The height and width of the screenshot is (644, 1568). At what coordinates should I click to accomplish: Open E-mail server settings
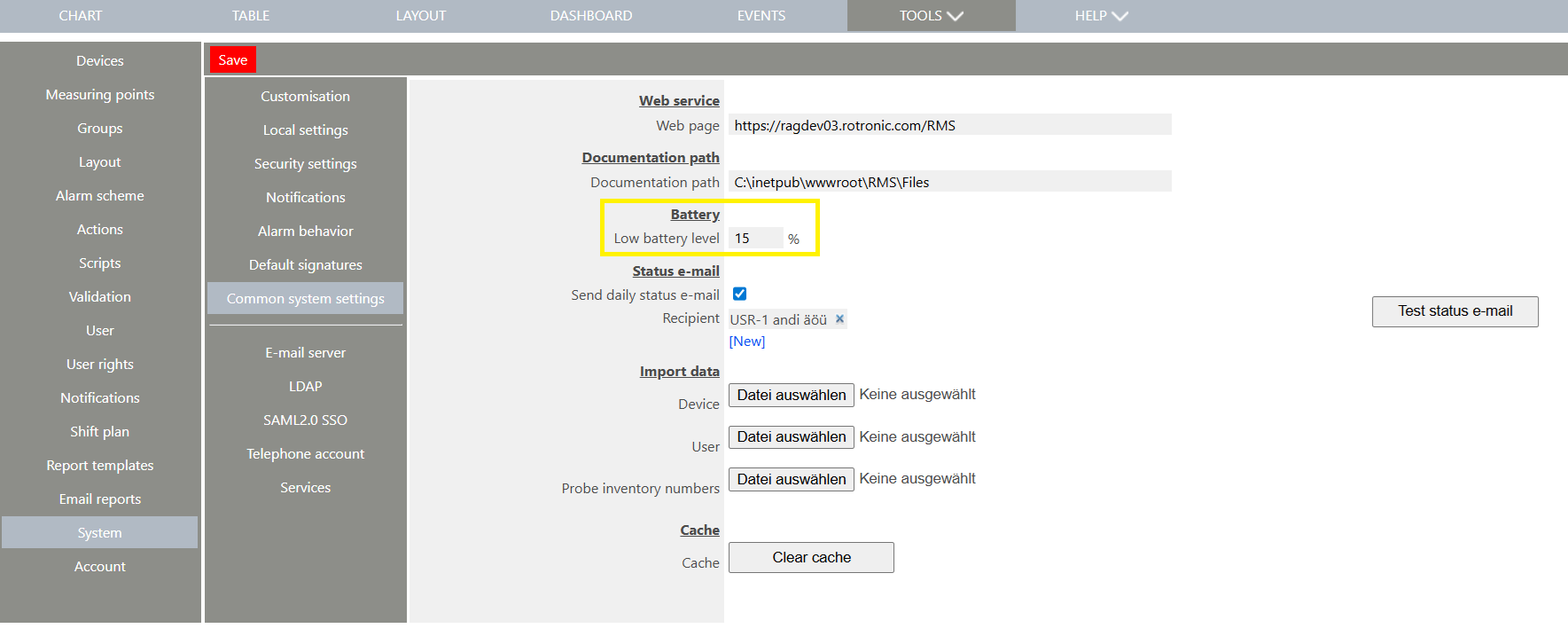coord(306,352)
